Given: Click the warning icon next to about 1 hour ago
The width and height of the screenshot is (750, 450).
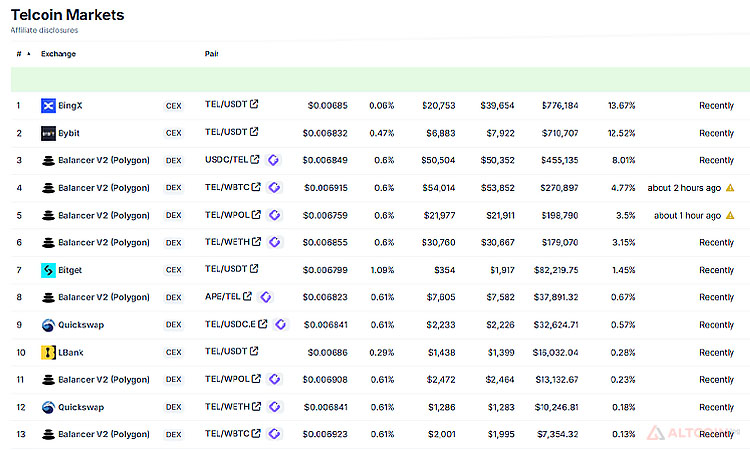Looking at the screenshot, I should (x=730, y=216).
